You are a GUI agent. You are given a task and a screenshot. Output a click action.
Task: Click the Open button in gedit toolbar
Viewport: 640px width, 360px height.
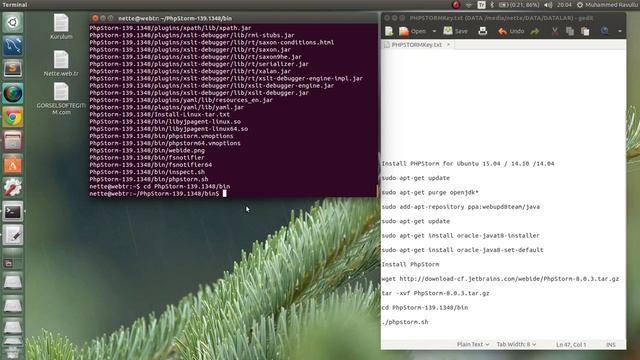click(x=412, y=31)
